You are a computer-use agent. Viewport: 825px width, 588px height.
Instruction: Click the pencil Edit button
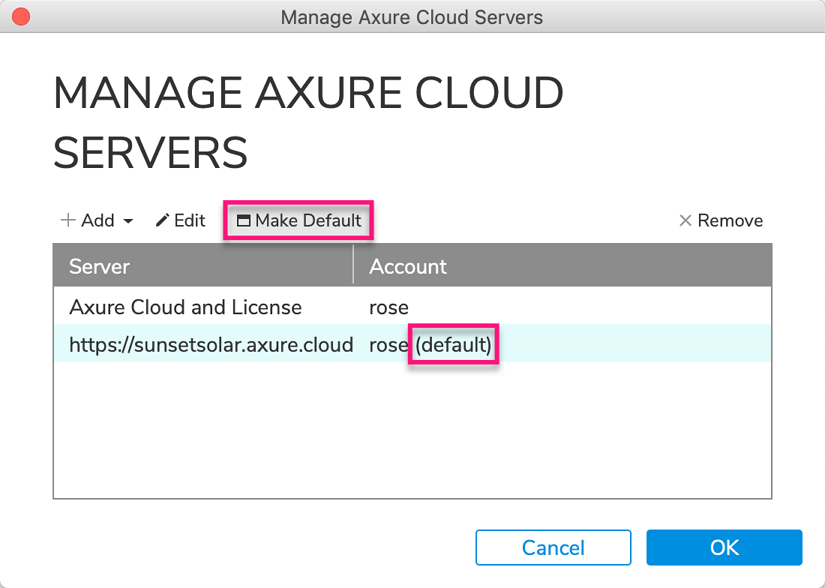(180, 220)
